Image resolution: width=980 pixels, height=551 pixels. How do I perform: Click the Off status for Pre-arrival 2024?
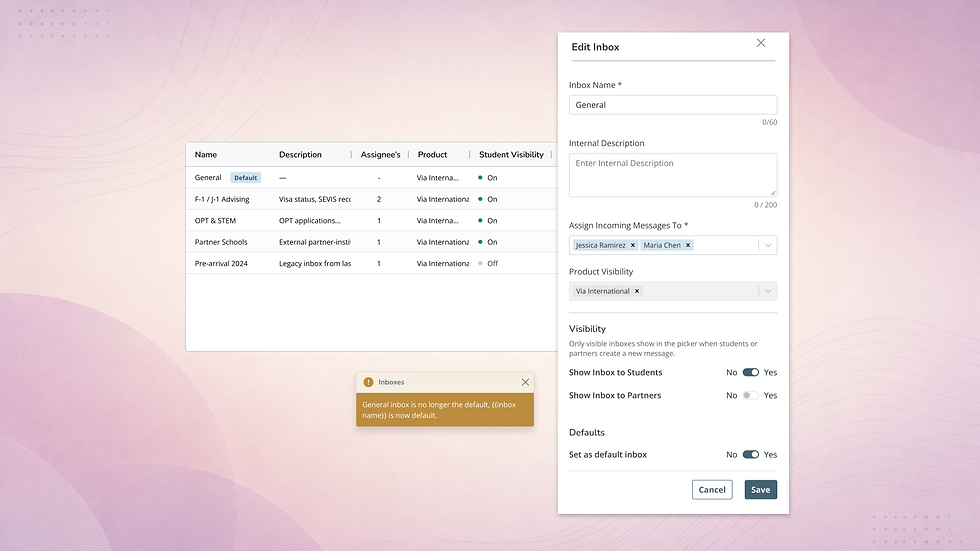click(x=488, y=264)
